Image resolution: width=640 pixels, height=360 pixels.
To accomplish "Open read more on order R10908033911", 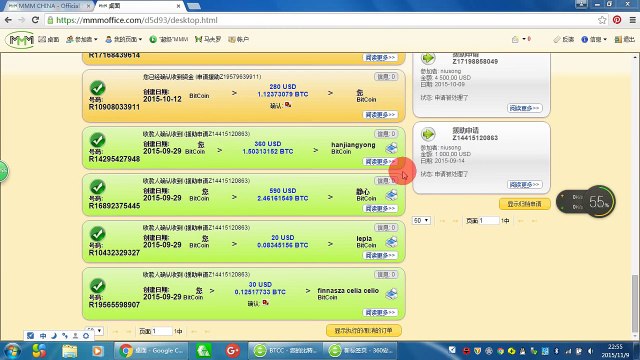I will tap(380, 115).
